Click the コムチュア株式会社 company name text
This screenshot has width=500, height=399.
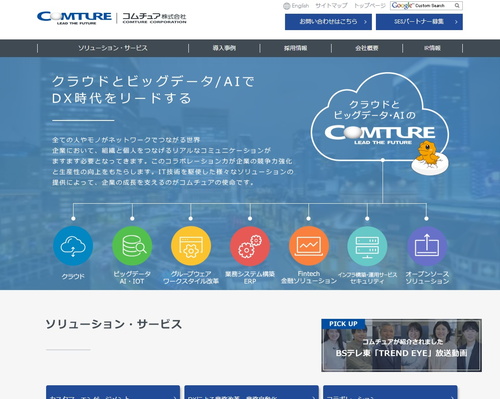pyautogui.click(x=154, y=17)
